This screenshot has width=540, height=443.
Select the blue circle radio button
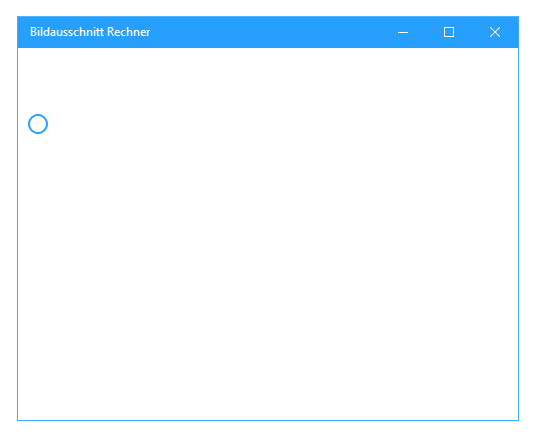click(x=38, y=124)
